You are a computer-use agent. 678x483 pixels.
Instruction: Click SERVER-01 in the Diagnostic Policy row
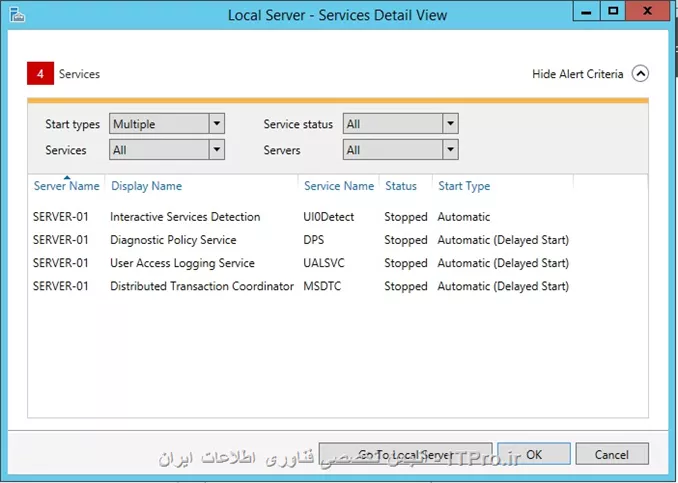pyautogui.click(x=61, y=240)
